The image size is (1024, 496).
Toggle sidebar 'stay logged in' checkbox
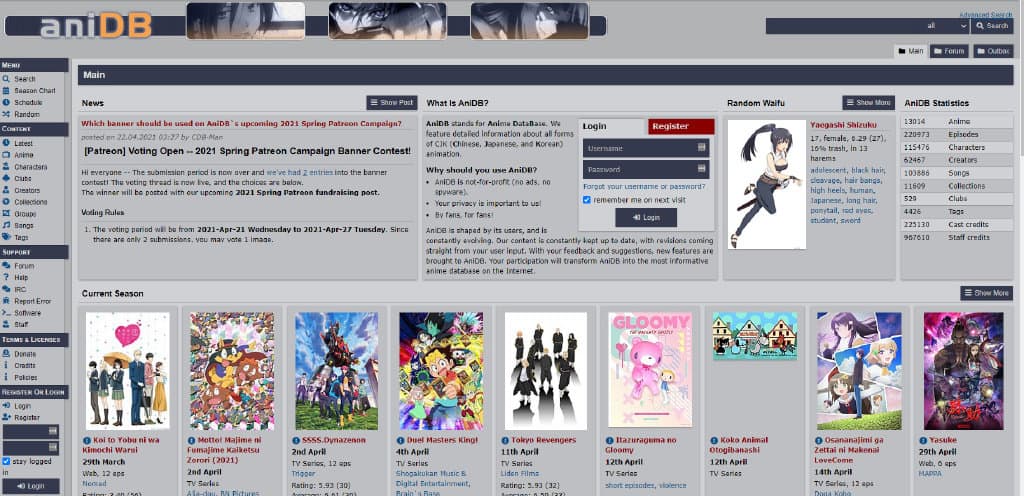[x=7, y=461]
